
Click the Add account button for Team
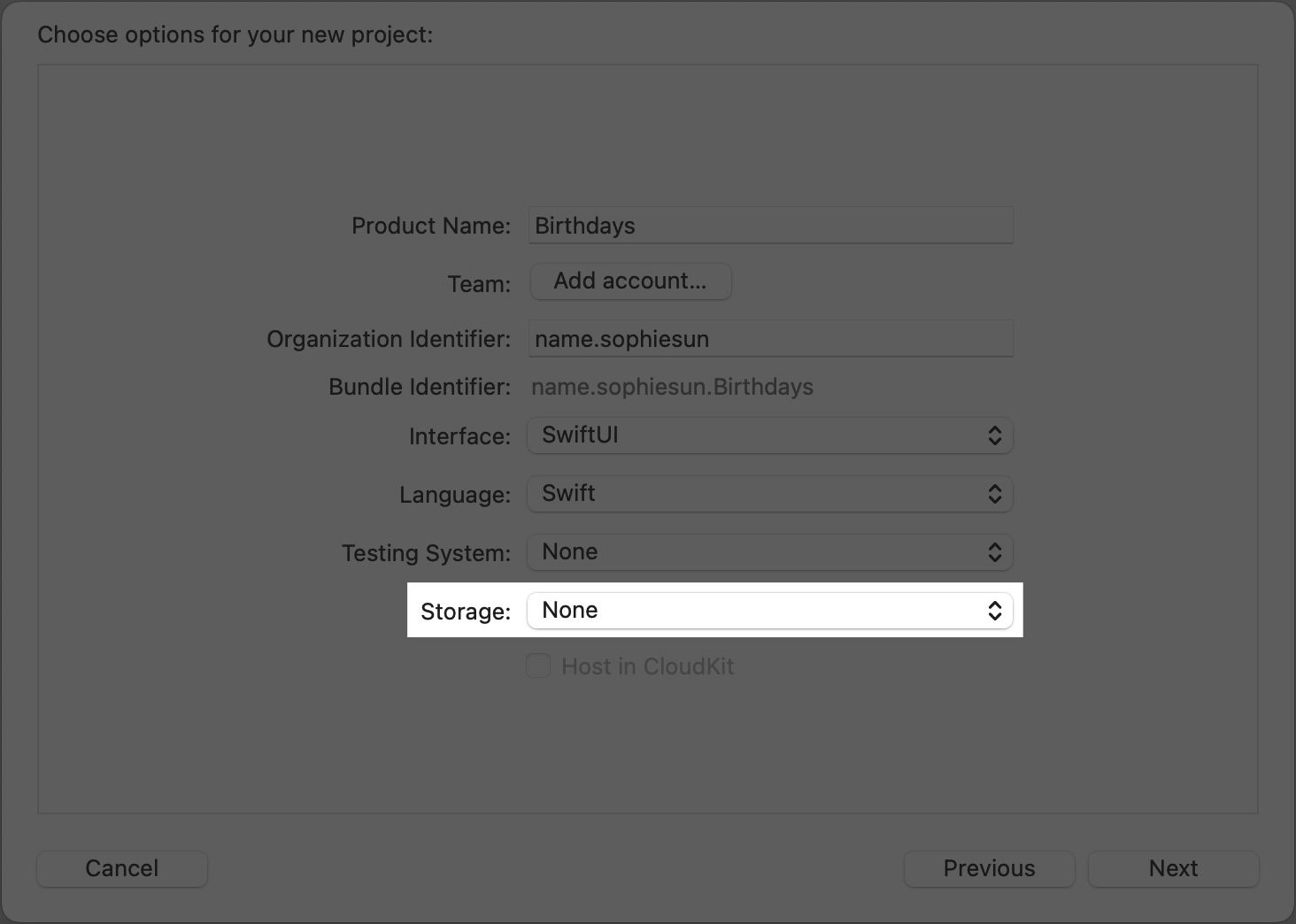(630, 281)
